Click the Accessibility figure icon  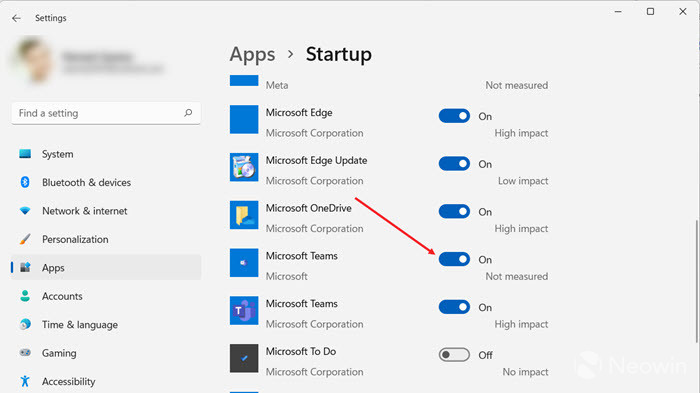[x=25, y=381]
